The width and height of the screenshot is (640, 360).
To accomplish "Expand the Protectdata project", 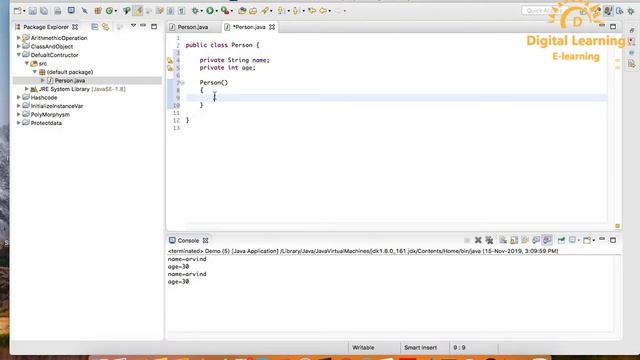I will [x=18, y=123].
